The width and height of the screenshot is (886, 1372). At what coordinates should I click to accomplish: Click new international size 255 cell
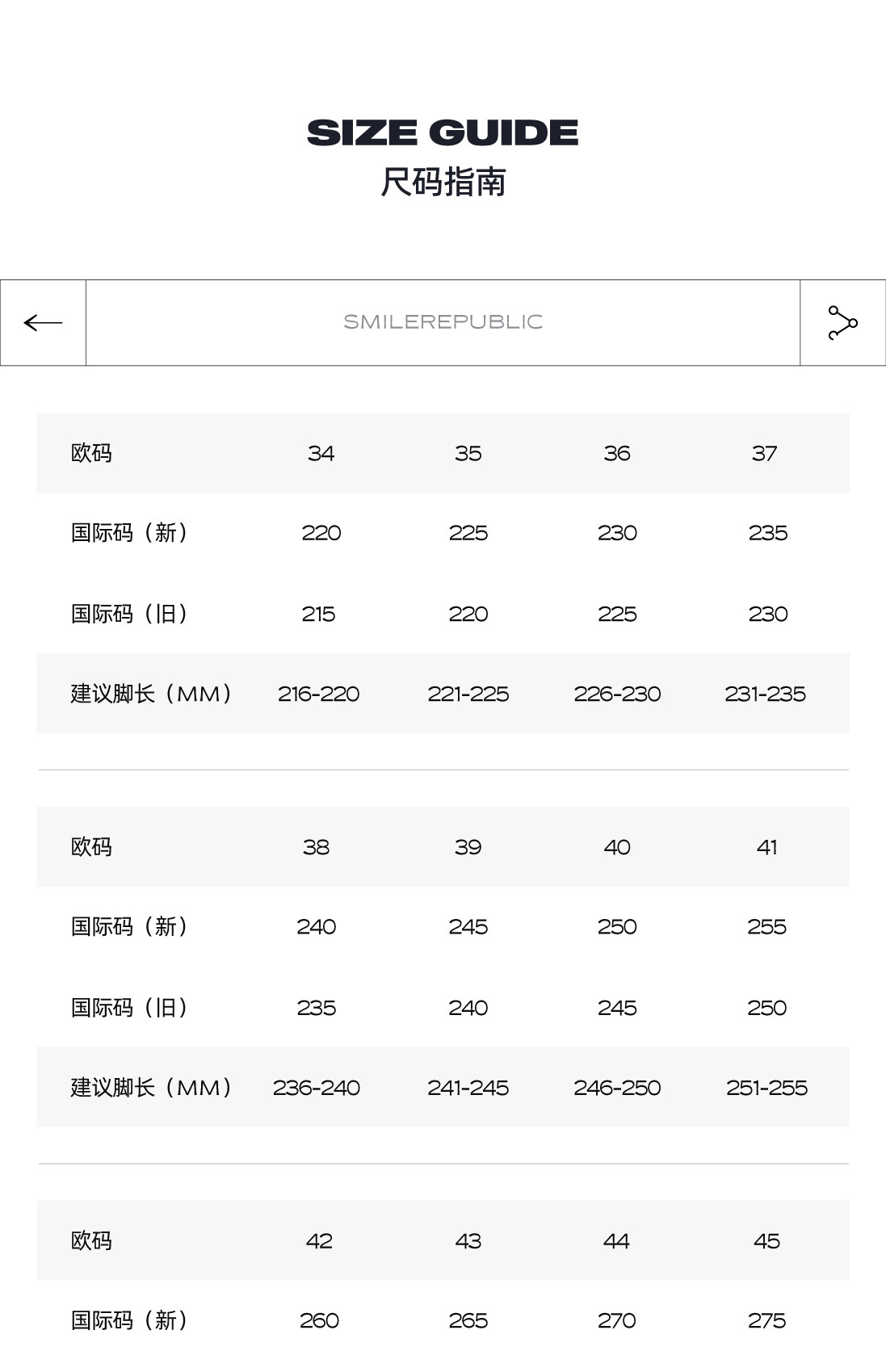click(766, 926)
